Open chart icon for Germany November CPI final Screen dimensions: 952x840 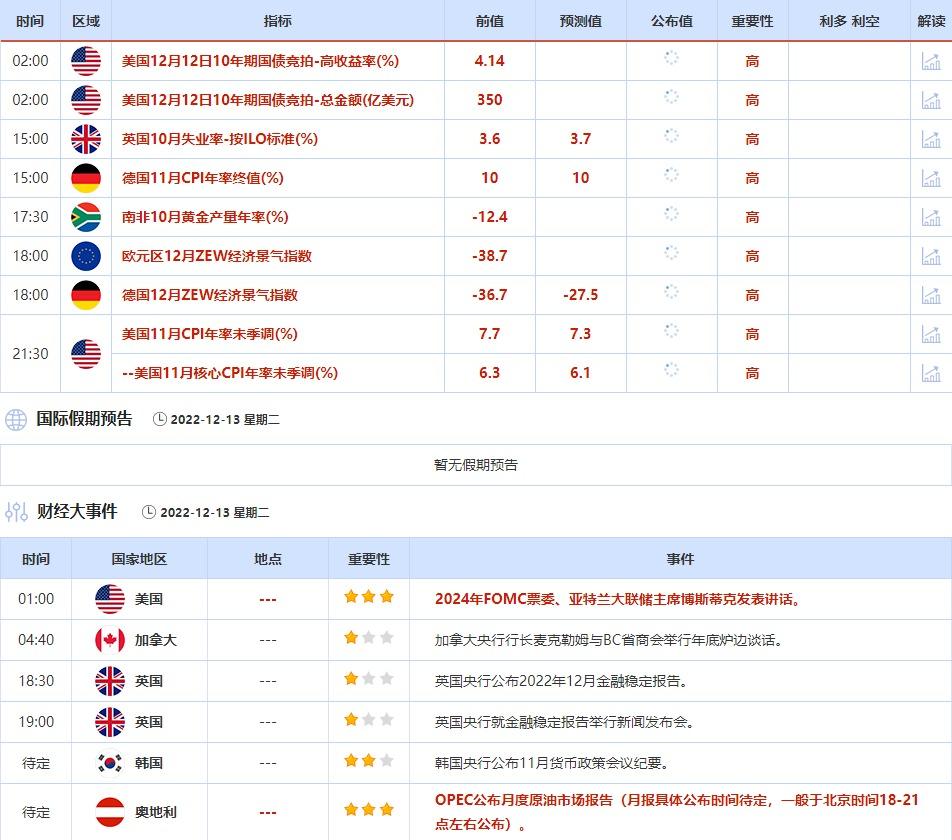931,178
